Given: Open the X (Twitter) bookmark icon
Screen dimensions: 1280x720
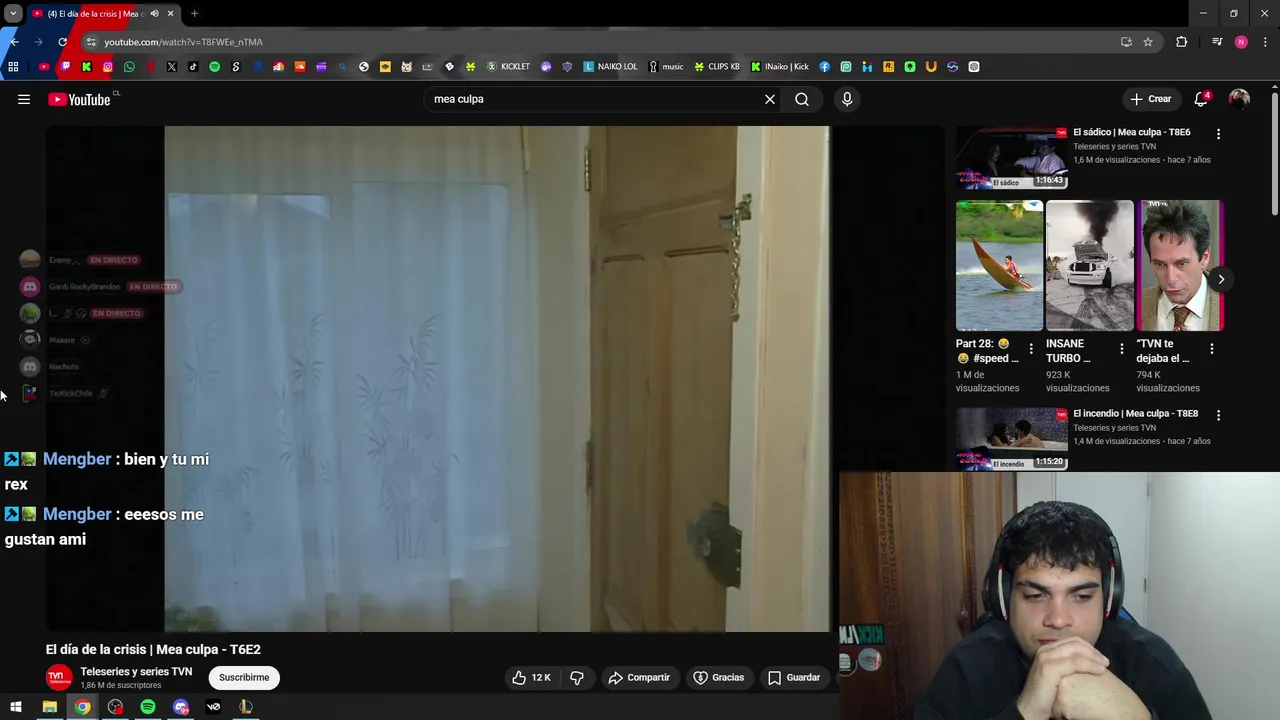Looking at the screenshot, I should [x=172, y=67].
